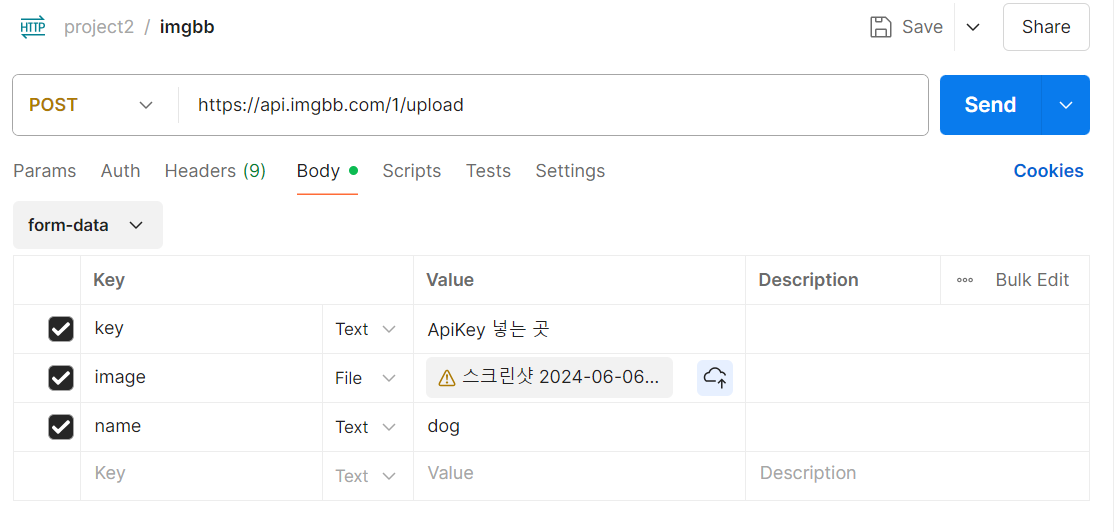Click the empty Key placeholder field
Viewport: 1116px width, 532px height.
click(201, 476)
